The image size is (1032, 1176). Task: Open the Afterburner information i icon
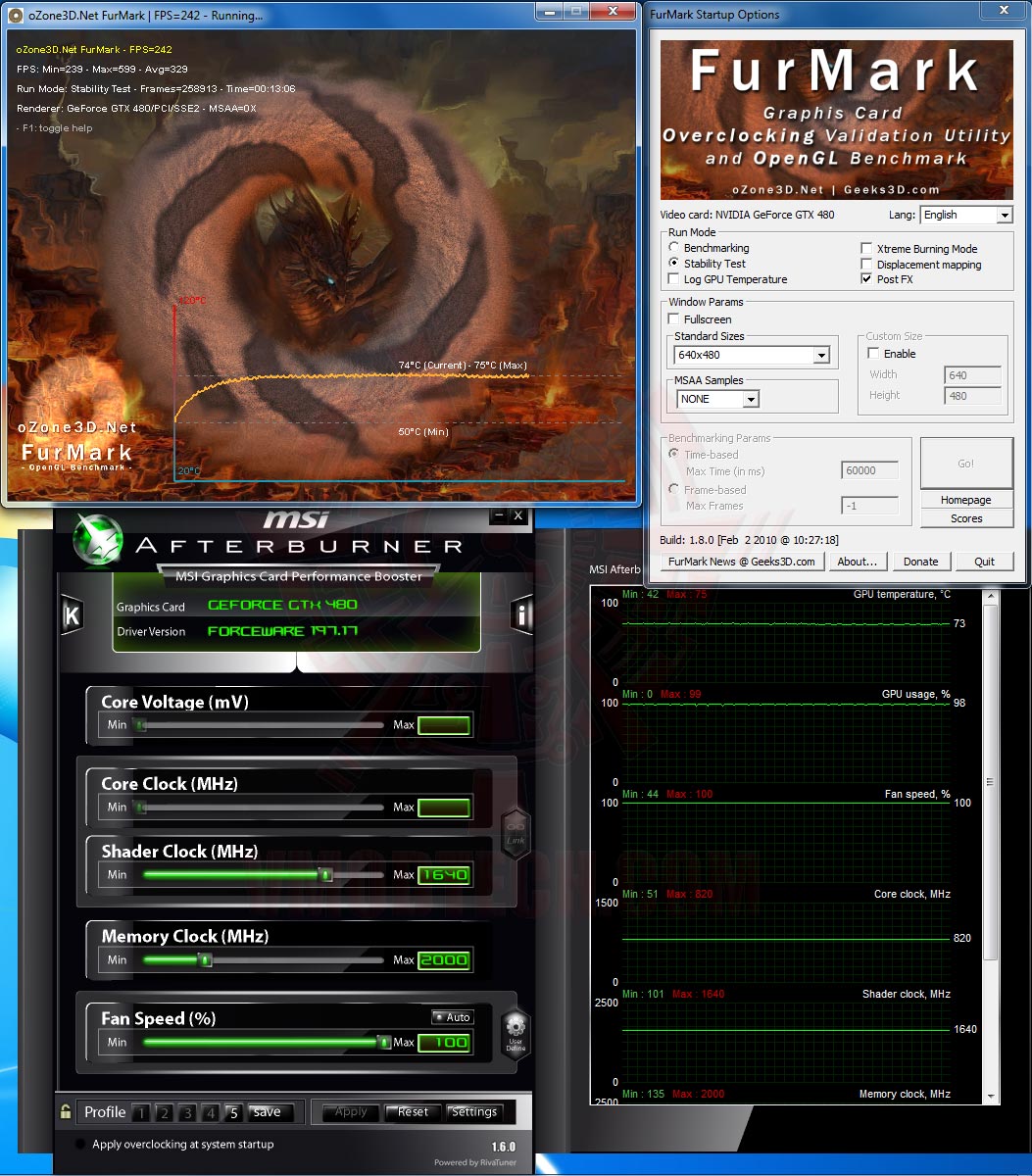pyautogui.click(x=521, y=614)
